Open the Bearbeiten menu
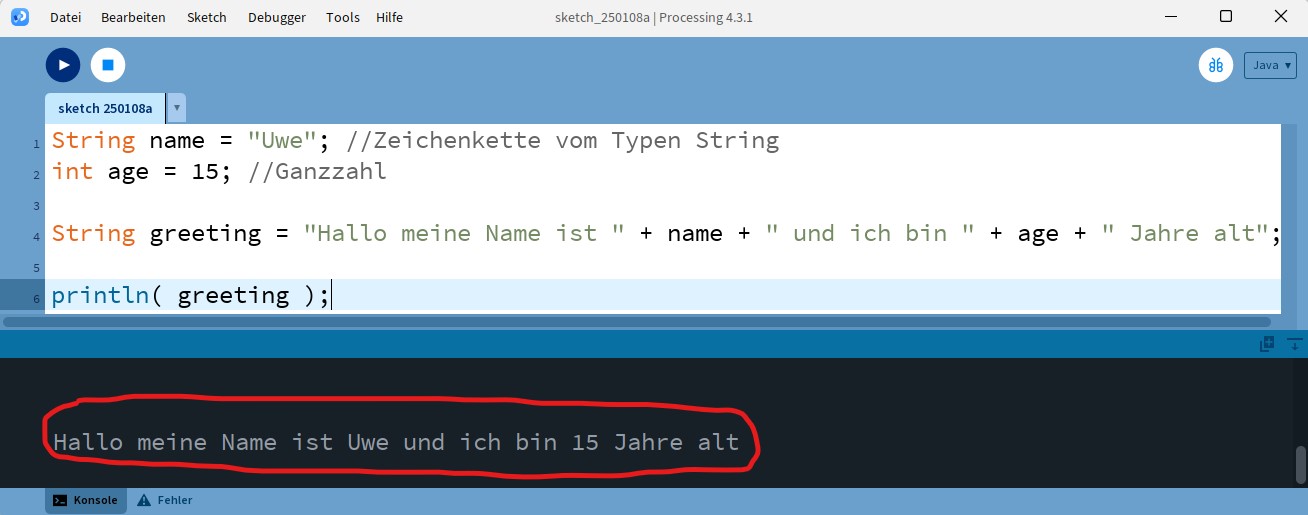The image size is (1308, 515). [x=133, y=17]
